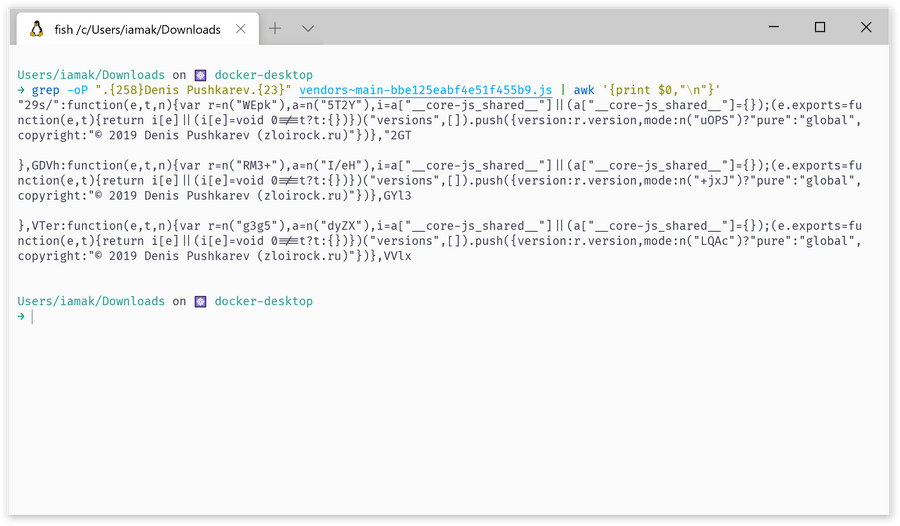
Task: Select the fish /c/Users/iamak/Downloads tab
Action: (138, 29)
